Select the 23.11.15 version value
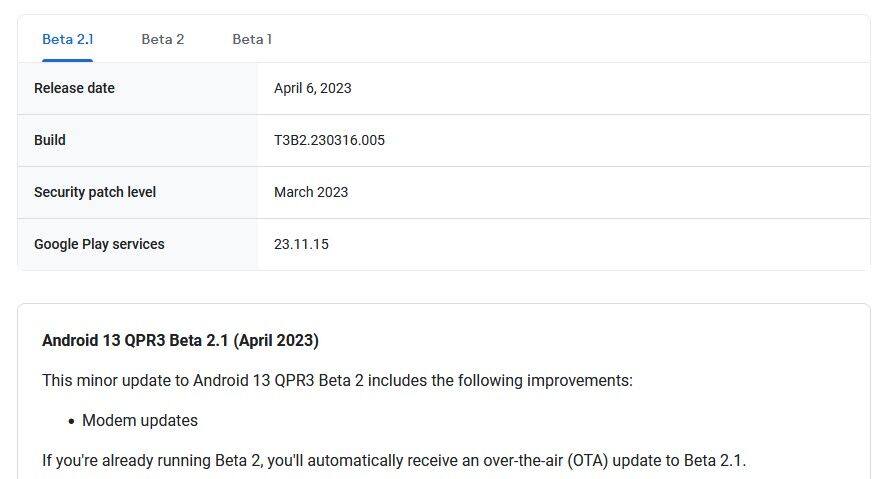Viewport: 882px width, 479px height. 301,244
